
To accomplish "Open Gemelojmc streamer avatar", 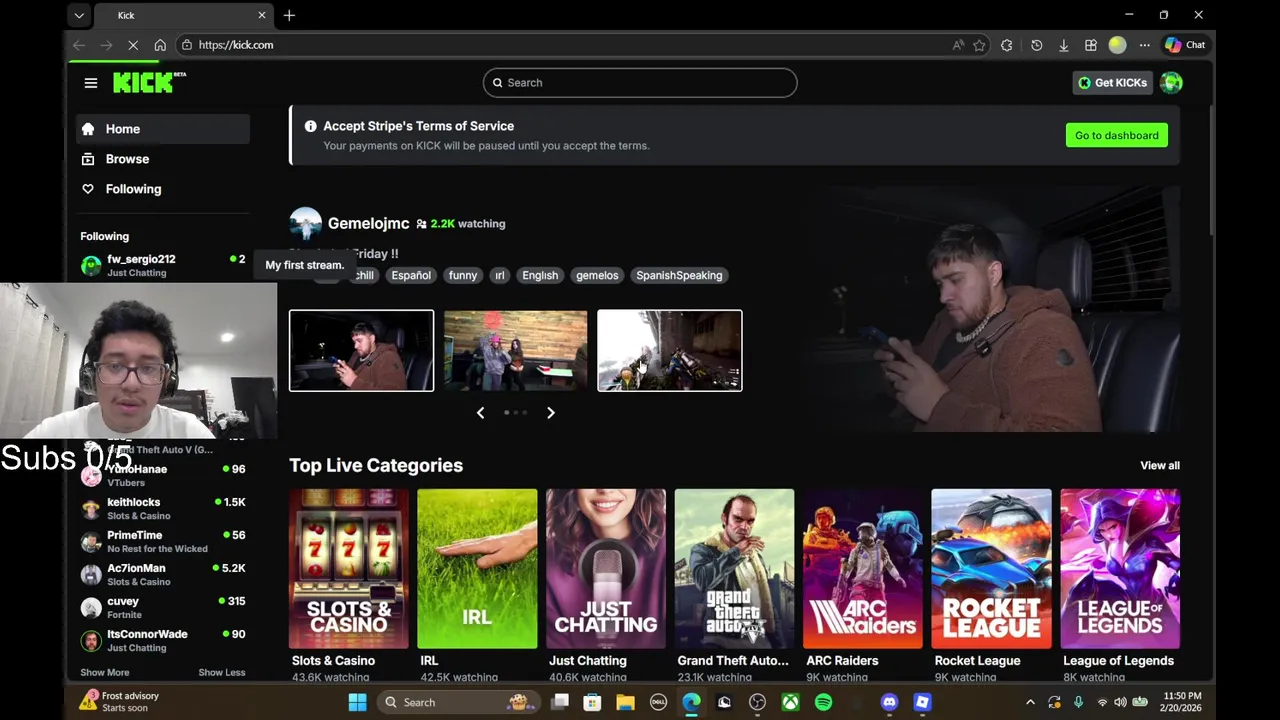I will coord(305,224).
